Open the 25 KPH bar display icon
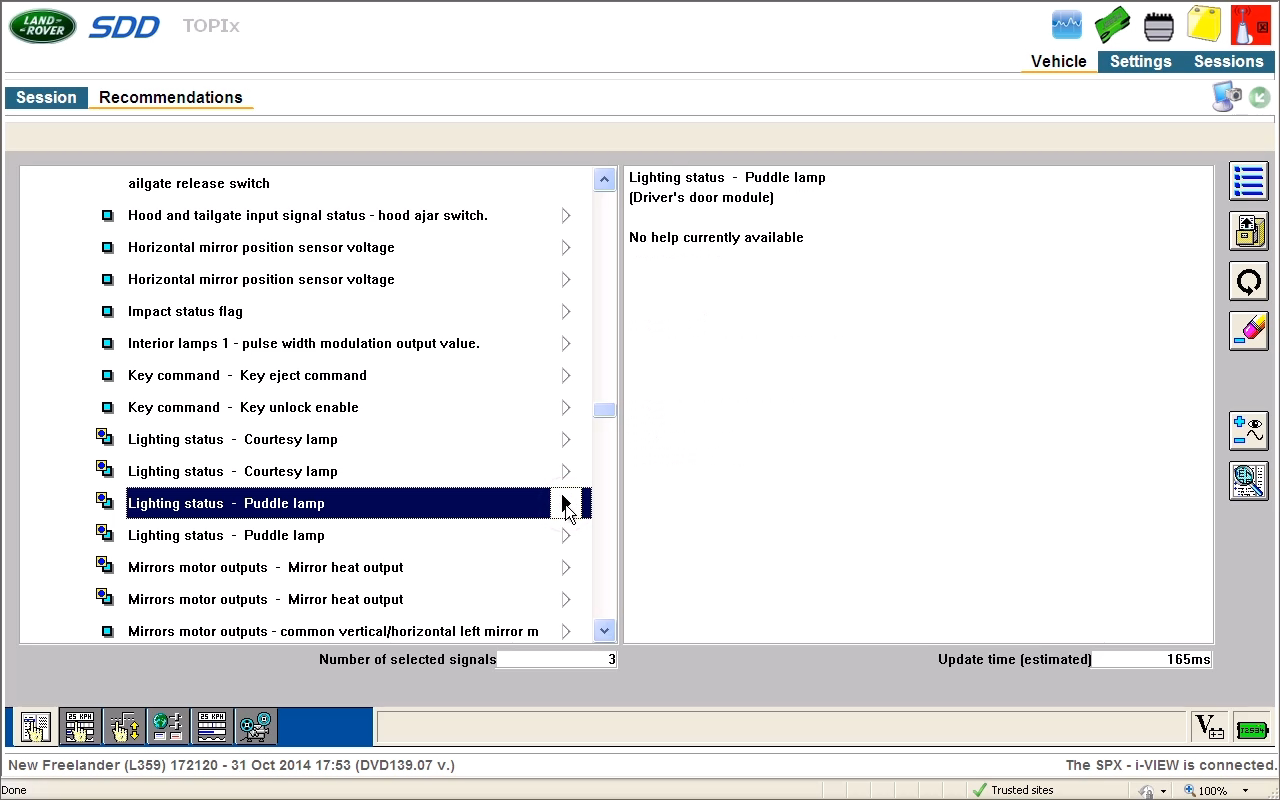This screenshot has height=800, width=1280. coord(212,727)
